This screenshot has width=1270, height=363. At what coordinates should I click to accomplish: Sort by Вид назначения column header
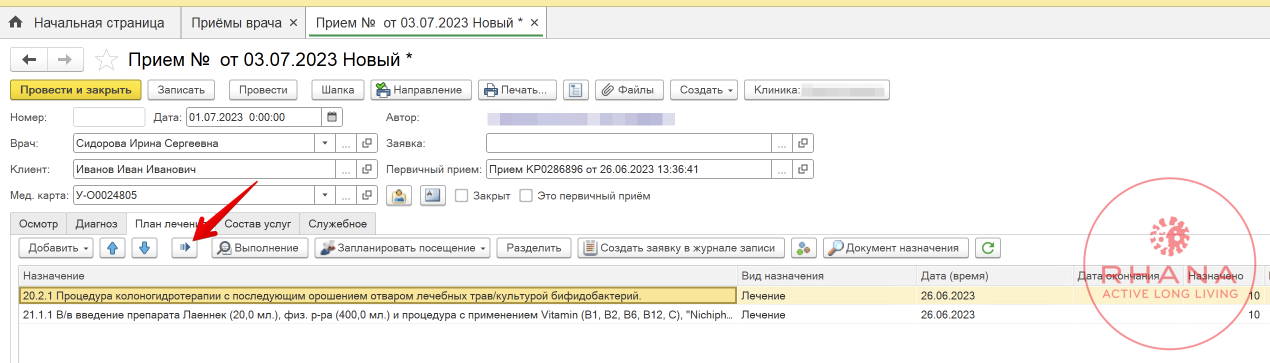pyautogui.click(x=826, y=275)
